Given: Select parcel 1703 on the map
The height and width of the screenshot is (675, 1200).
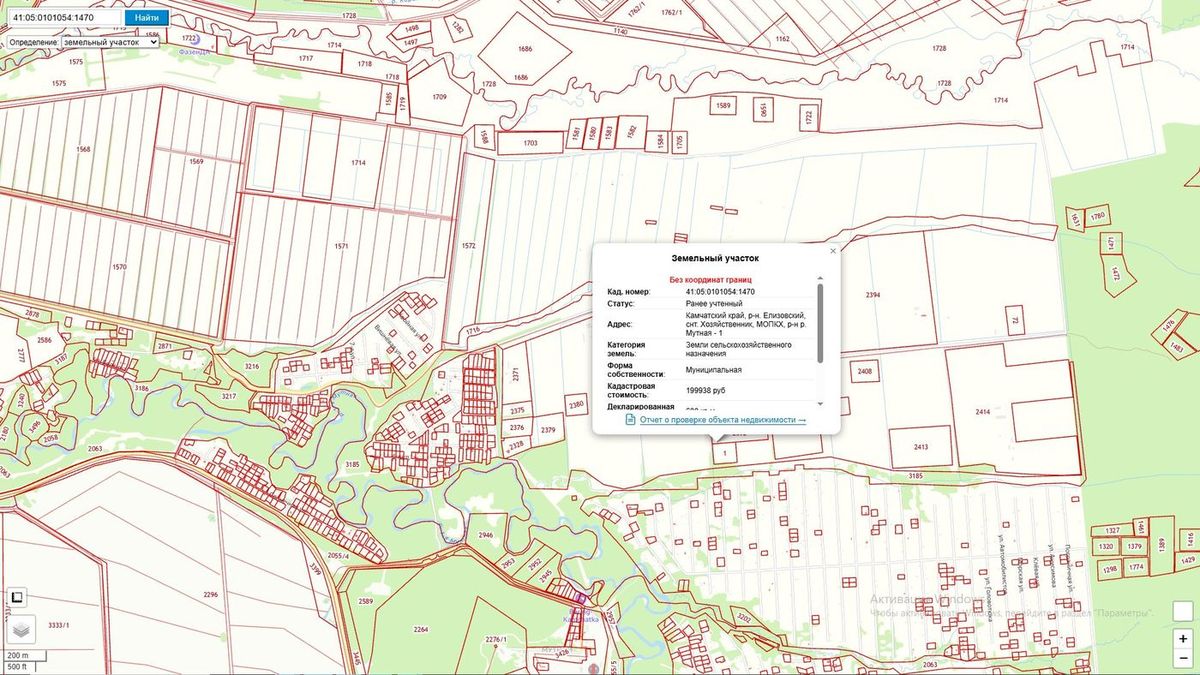Looking at the screenshot, I should click(x=530, y=144).
